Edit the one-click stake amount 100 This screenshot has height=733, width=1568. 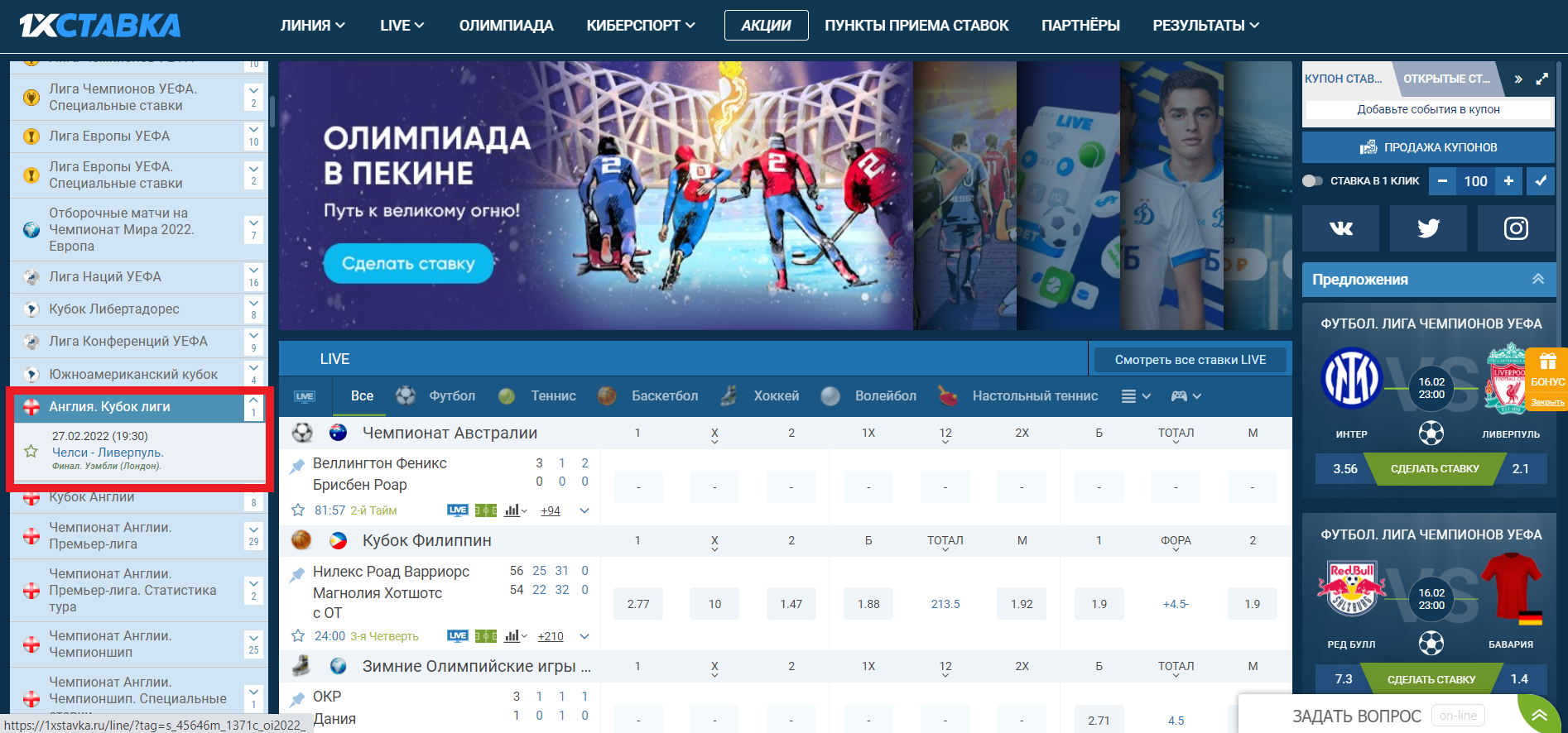tap(1475, 180)
